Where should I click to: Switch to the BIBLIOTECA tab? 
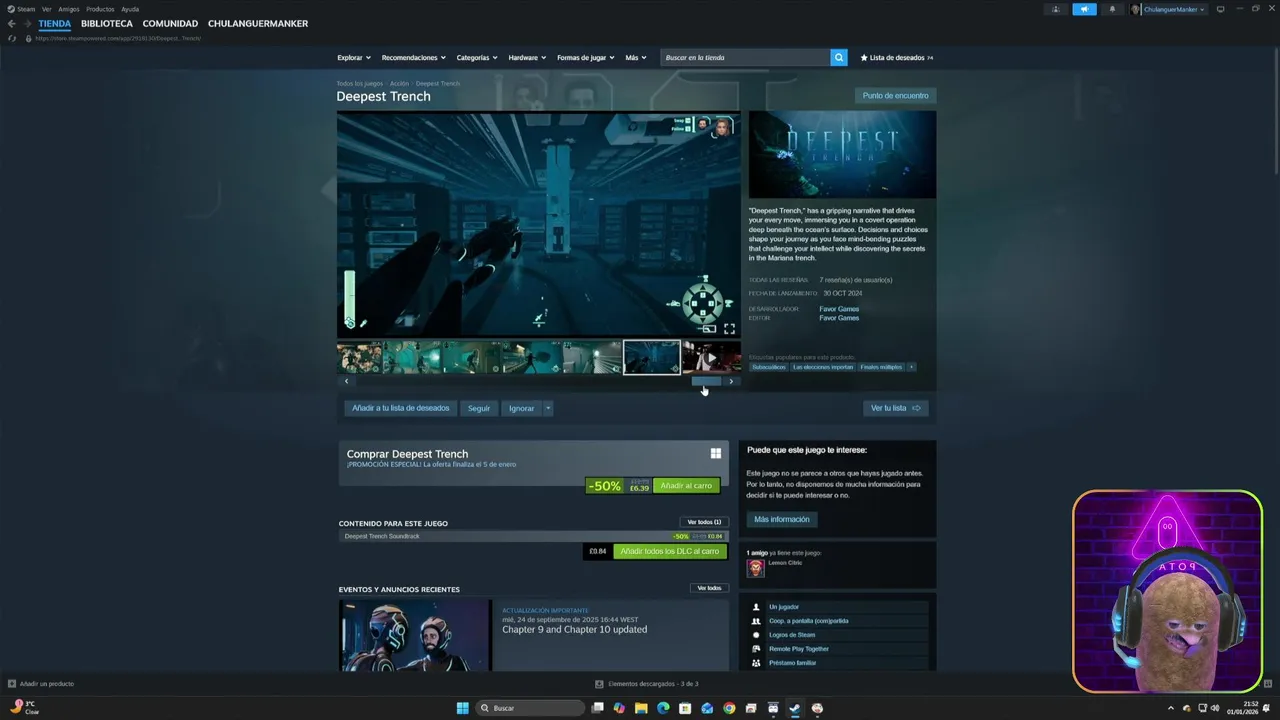107,24
